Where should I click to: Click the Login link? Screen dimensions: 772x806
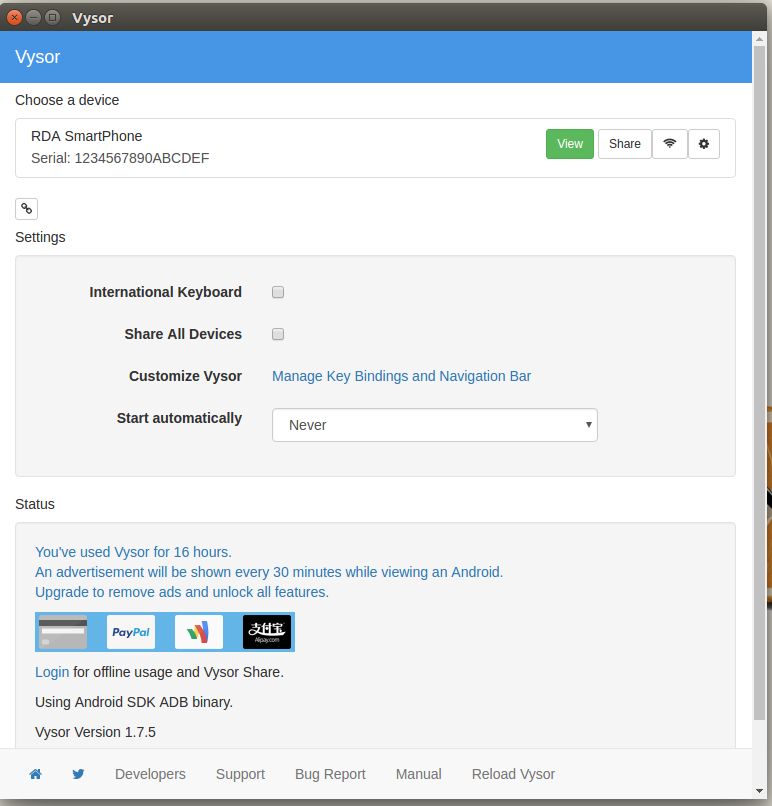click(52, 672)
